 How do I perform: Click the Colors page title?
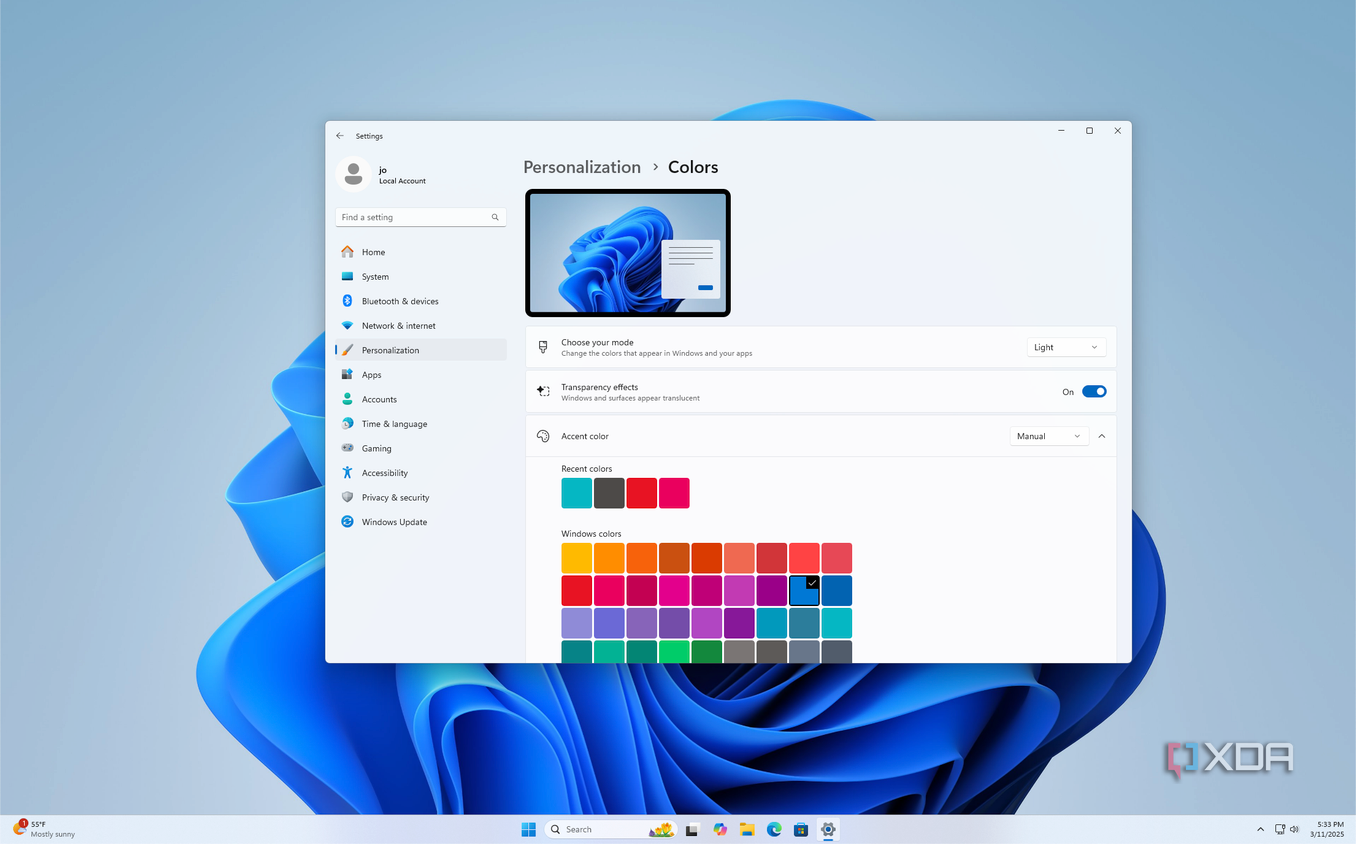693,167
